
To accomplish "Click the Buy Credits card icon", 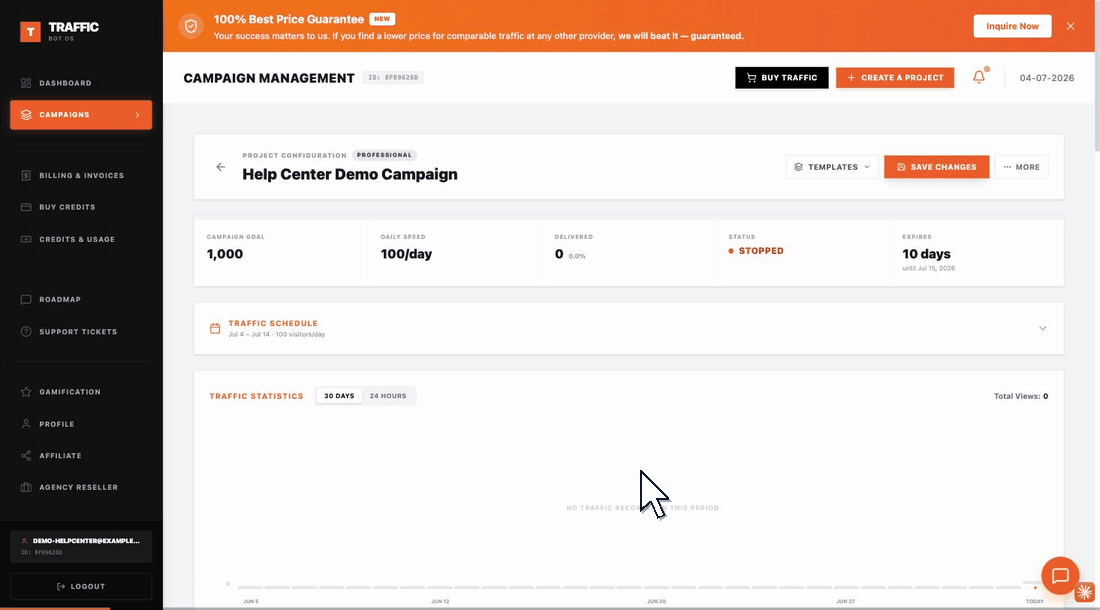I will coord(26,207).
